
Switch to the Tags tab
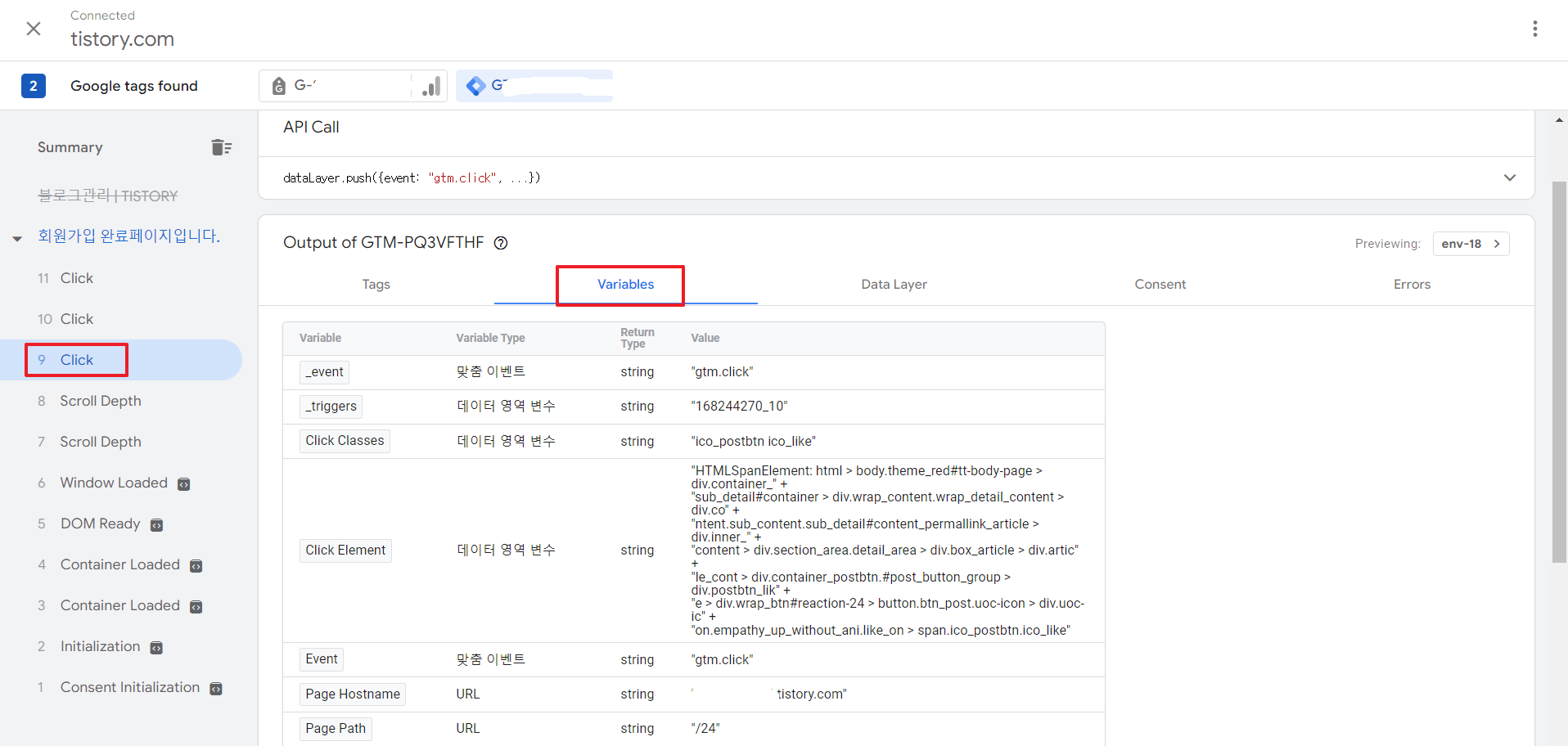pos(376,285)
